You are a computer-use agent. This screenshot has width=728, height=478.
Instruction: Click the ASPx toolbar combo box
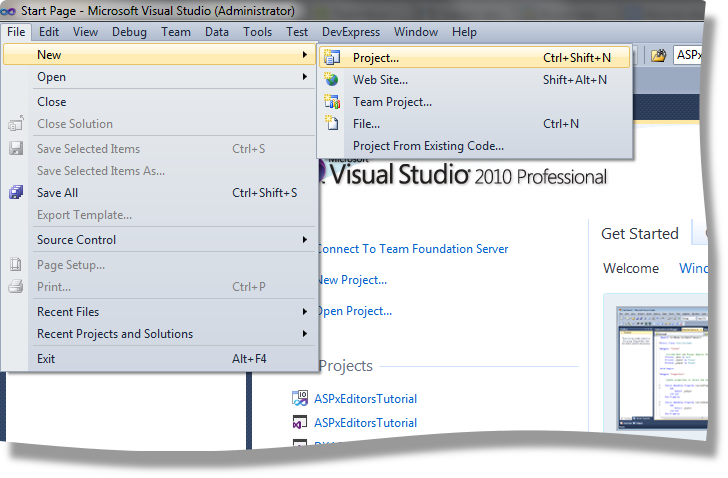point(688,55)
